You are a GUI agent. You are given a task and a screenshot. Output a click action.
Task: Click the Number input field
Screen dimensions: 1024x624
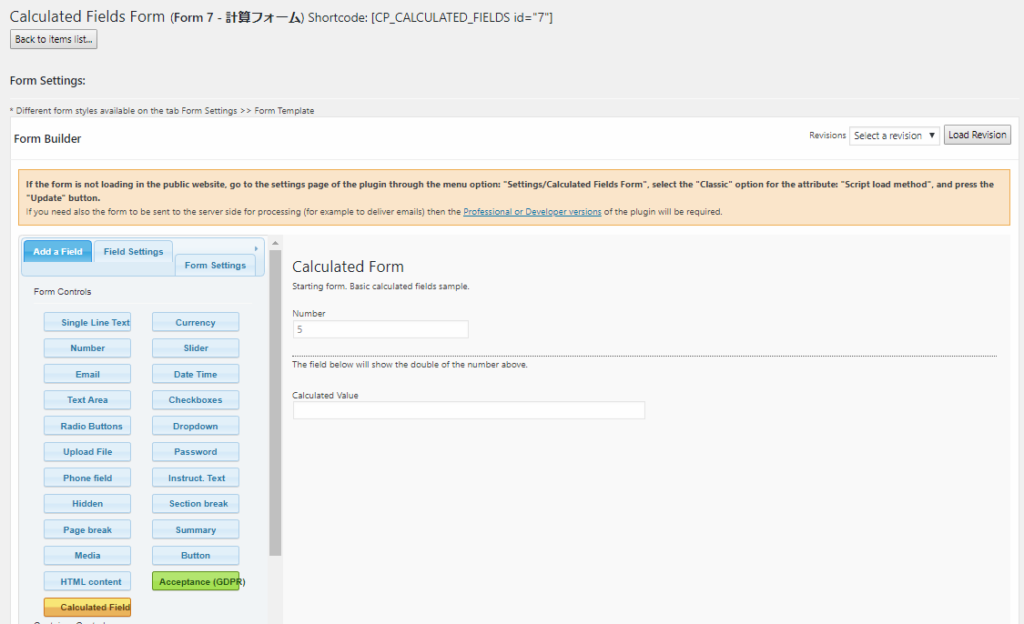[380, 329]
